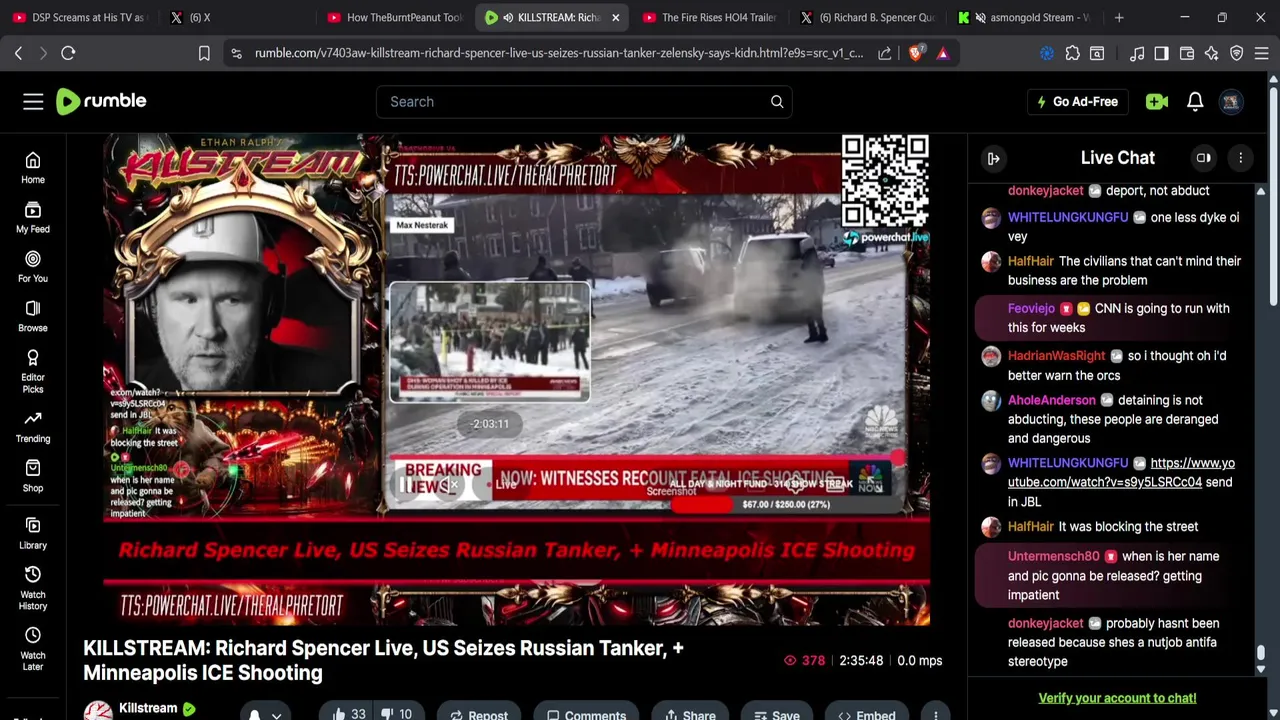Open youtube link in WHITELUNGKUNGFU chat message
Viewport: 1280px width, 720px height.
click(1121, 472)
